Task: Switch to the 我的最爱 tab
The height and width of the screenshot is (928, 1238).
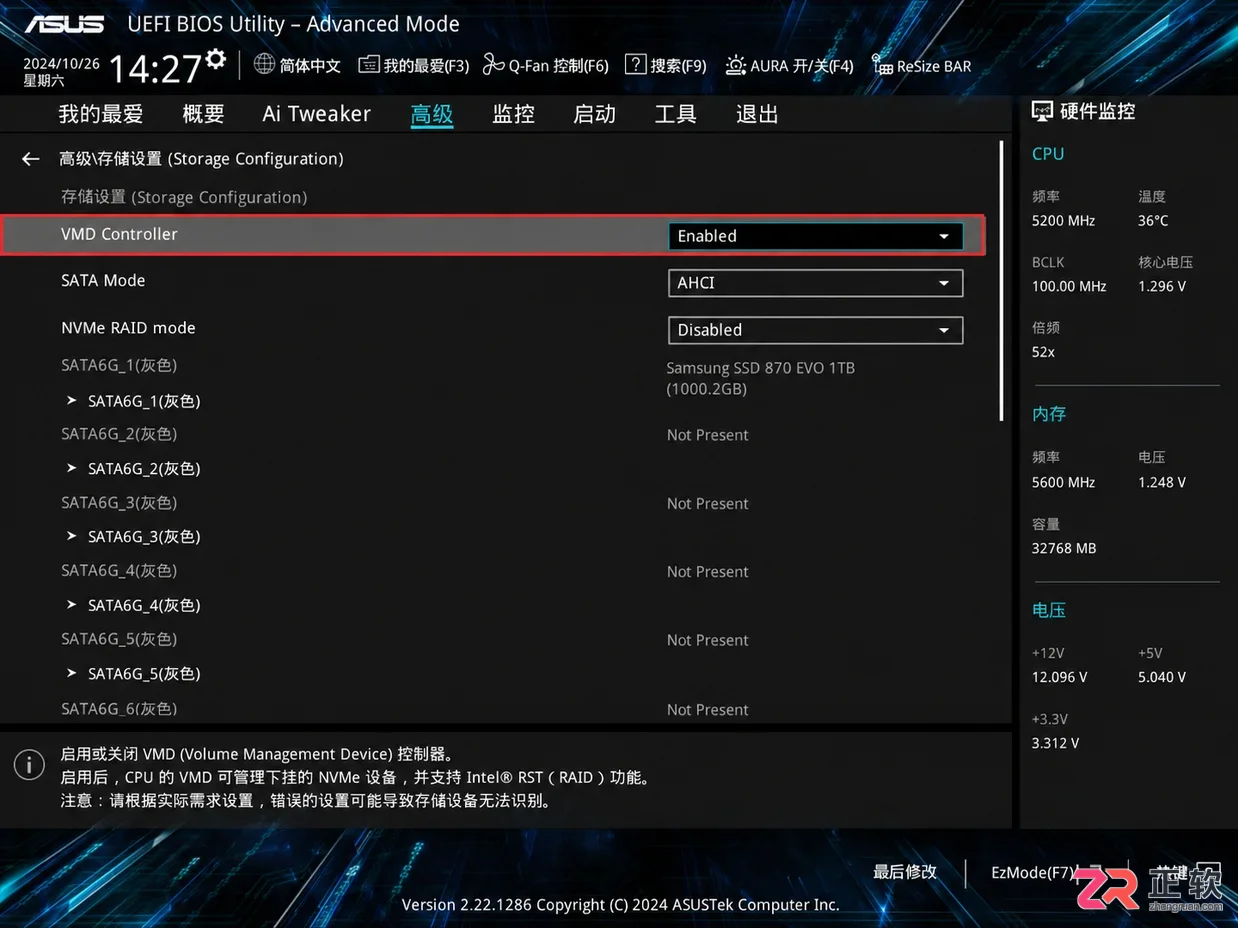Action: tap(101, 114)
